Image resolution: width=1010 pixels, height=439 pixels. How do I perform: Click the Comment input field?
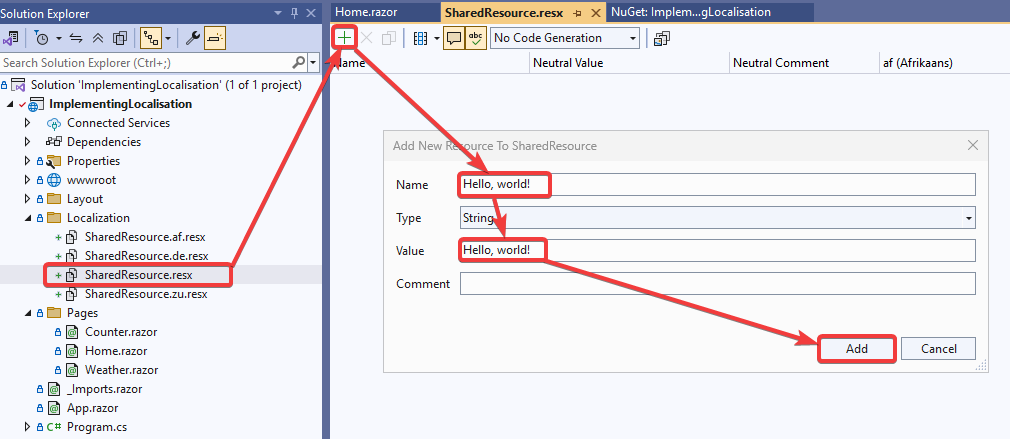click(x=716, y=284)
